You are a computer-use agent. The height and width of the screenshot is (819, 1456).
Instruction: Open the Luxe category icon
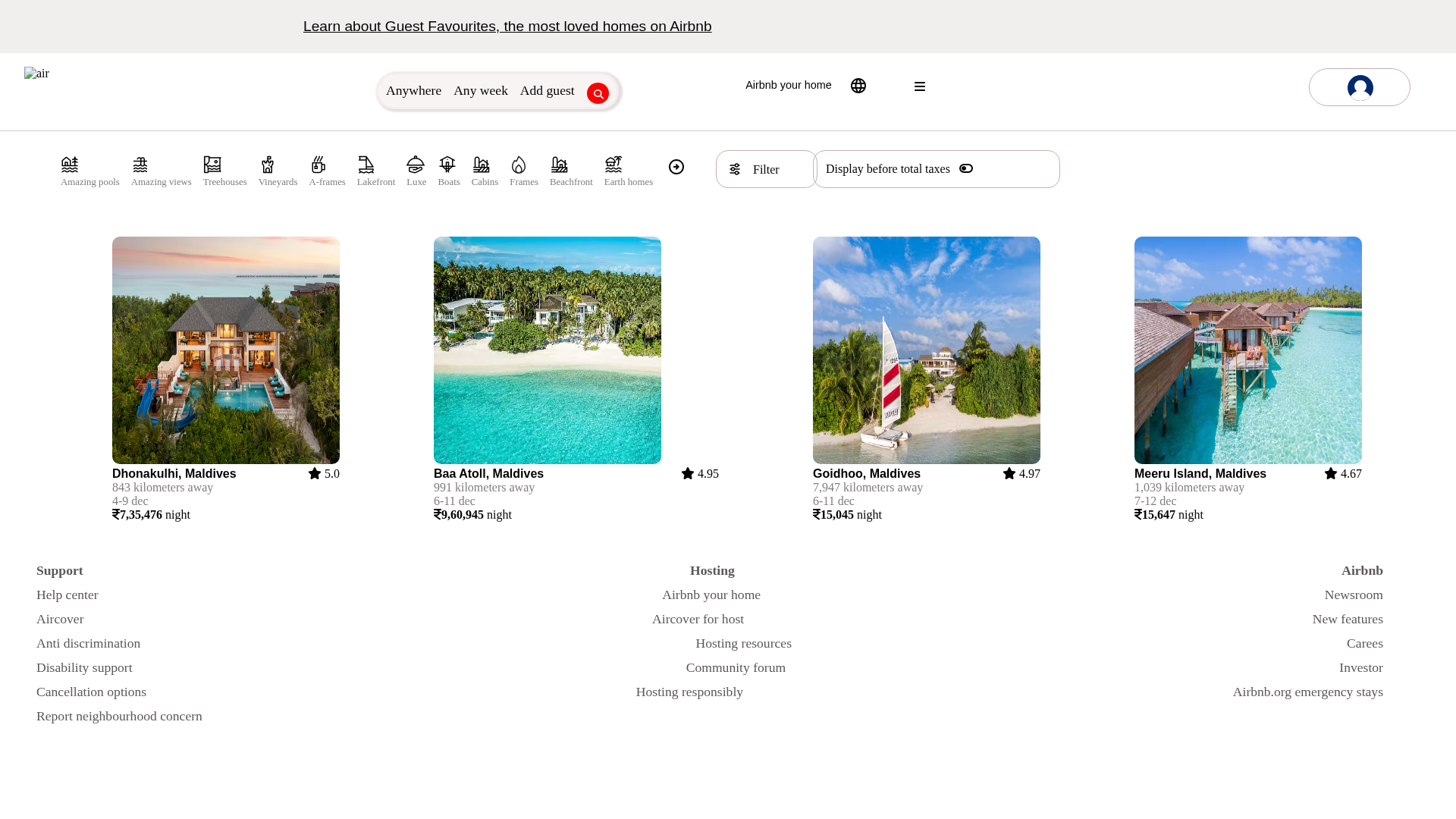(416, 165)
